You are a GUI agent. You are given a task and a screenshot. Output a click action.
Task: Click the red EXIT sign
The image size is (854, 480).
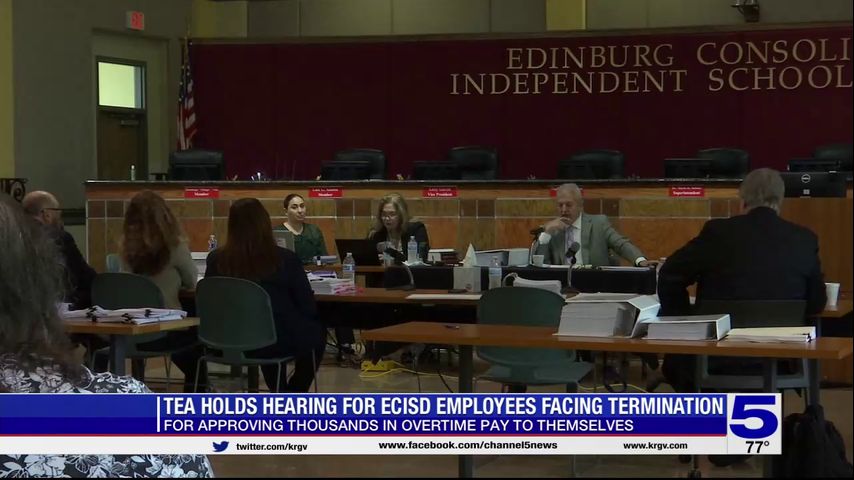tap(135, 20)
